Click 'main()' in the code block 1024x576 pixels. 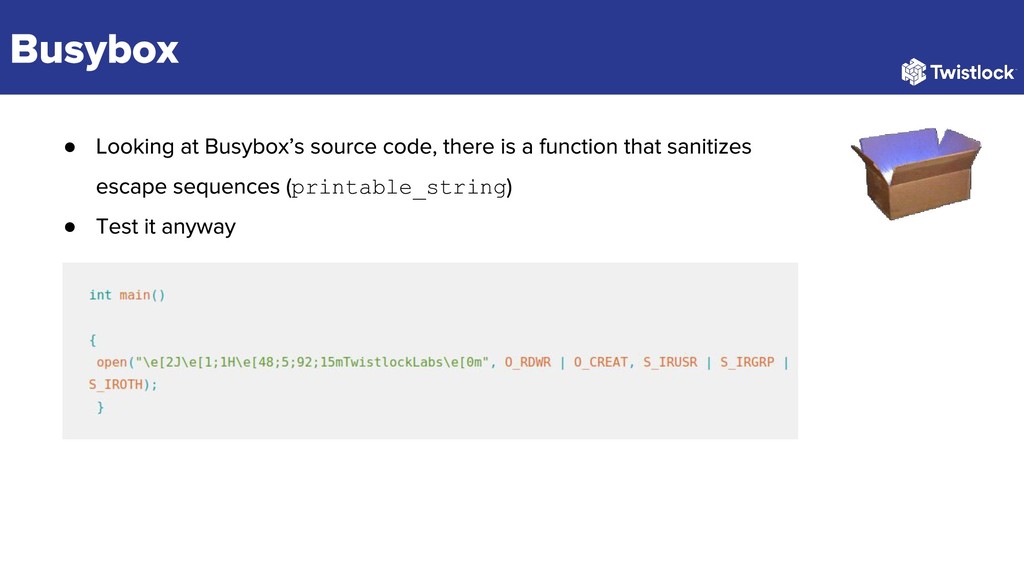(142, 295)
